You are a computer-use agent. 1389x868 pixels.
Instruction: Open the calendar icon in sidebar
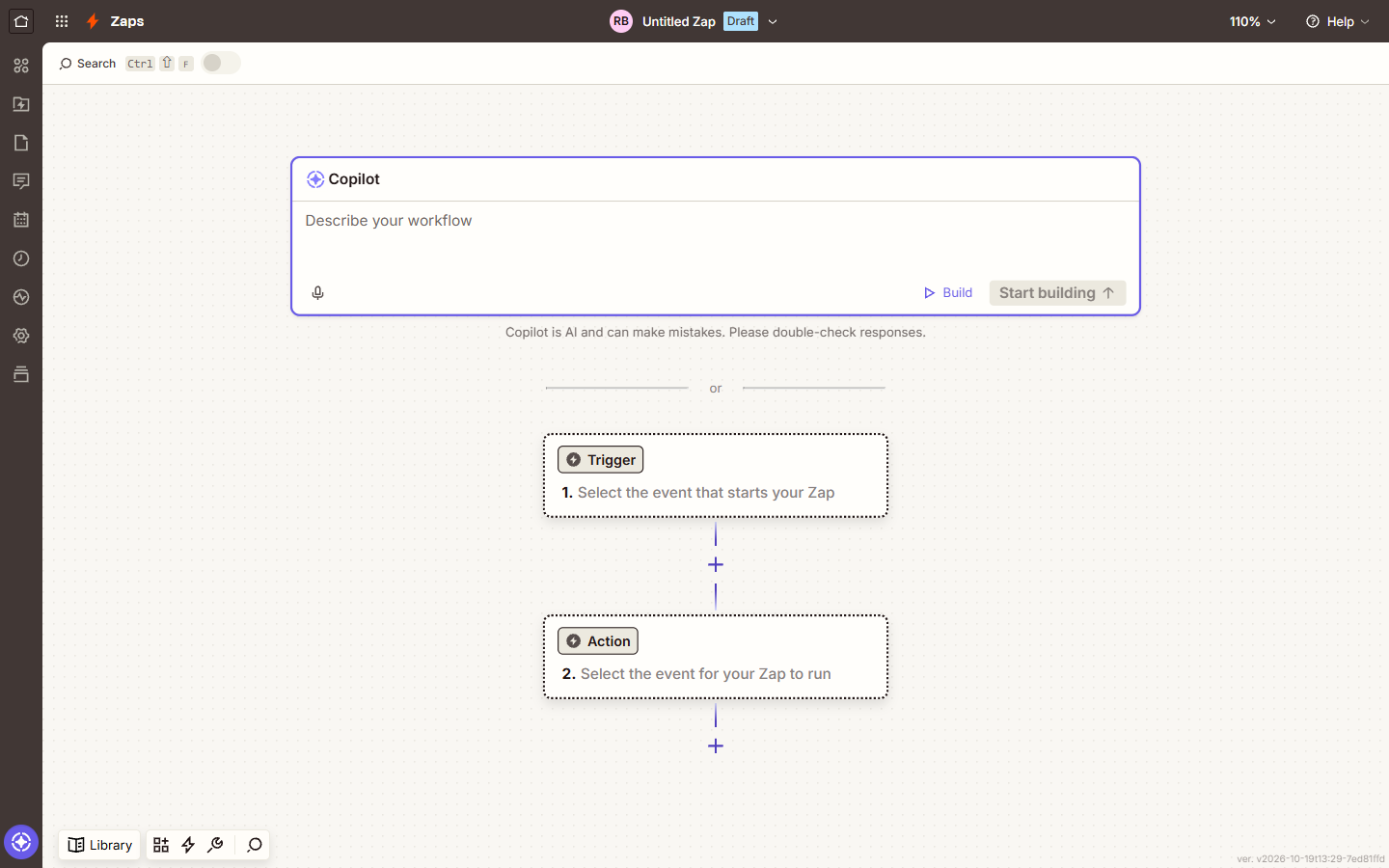tap(21, 220)
